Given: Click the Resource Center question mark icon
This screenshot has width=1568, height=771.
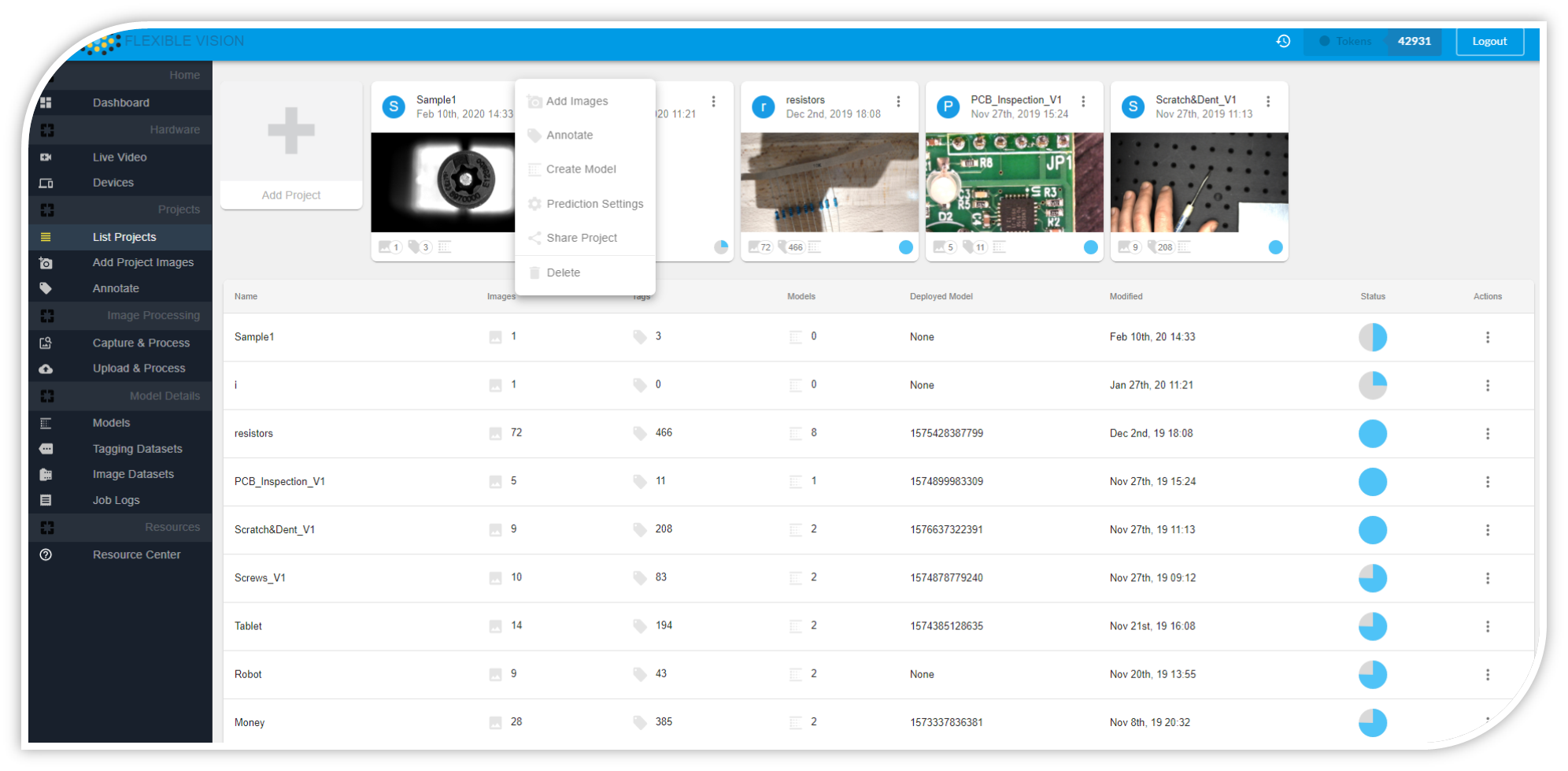Looking at the screenshot, I should point(46,554).
